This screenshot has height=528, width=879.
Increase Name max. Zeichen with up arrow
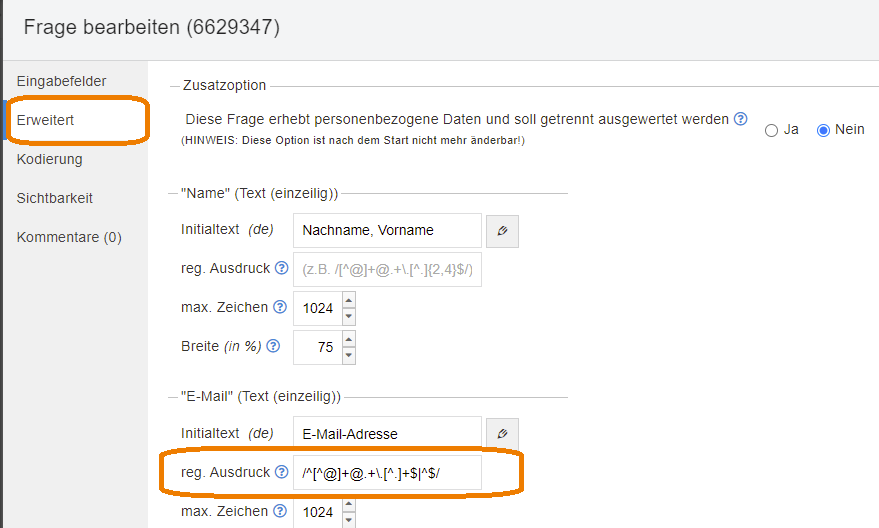[348, 300]
